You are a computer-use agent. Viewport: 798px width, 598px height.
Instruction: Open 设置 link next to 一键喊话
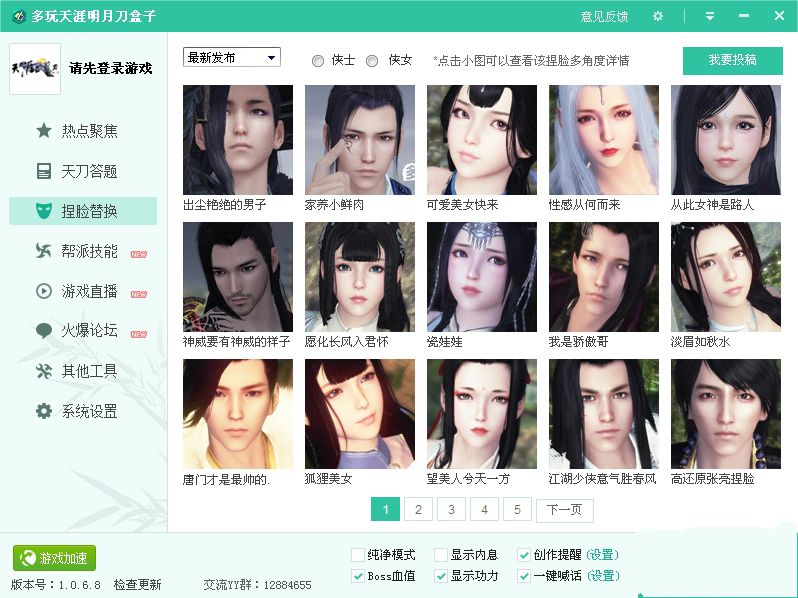tap(603, 576)
